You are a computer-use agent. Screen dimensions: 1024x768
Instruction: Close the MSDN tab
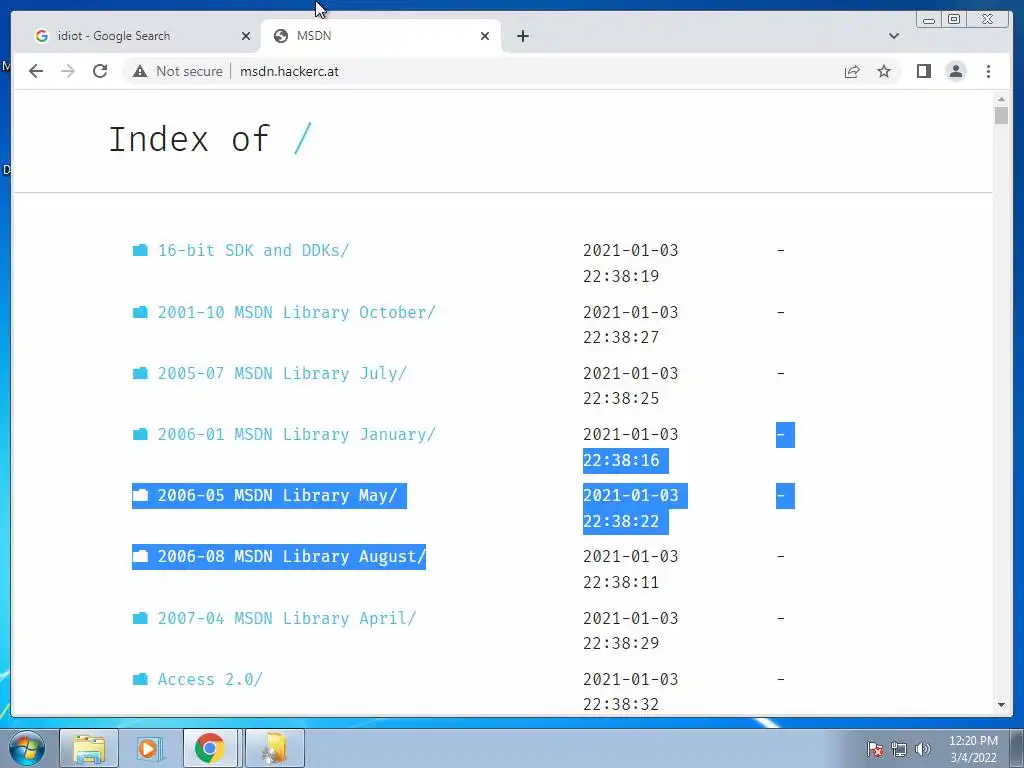tap(485, 36)
